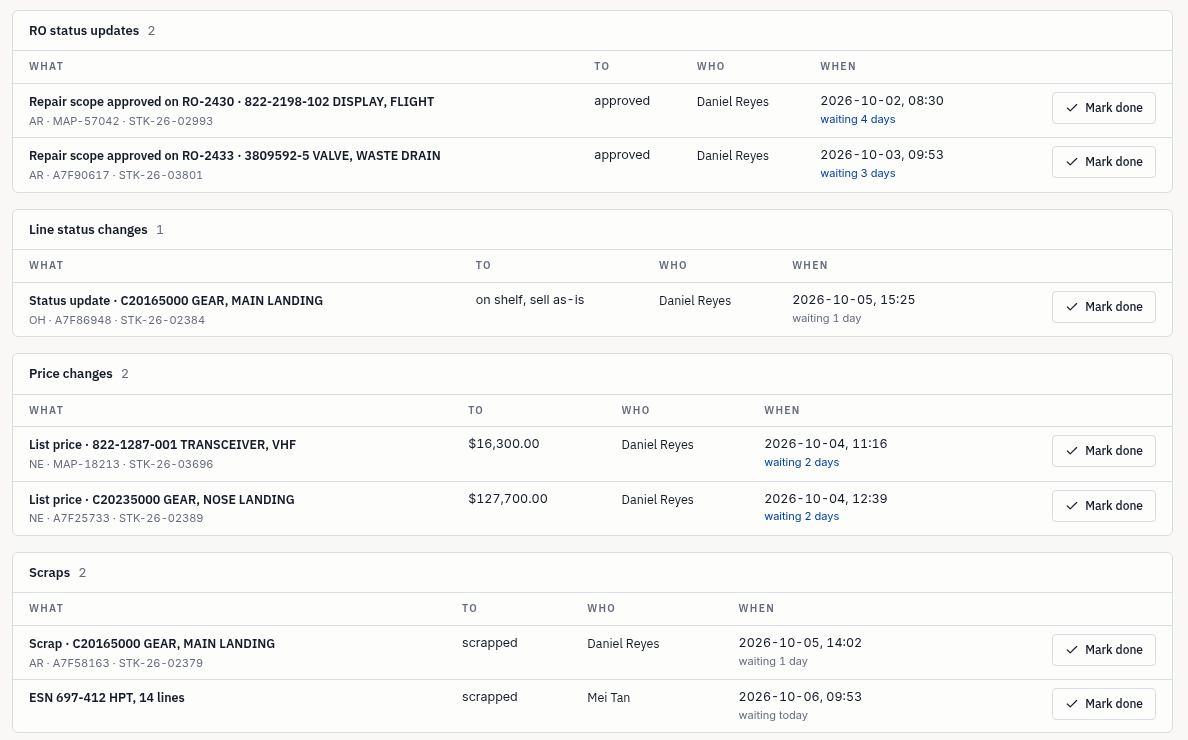The height and width of the screenshot is (740, 1188).
Task: Click the AR · A7F58163 · STK-26-02379 subtitle
Action: (x=116, y=663)
